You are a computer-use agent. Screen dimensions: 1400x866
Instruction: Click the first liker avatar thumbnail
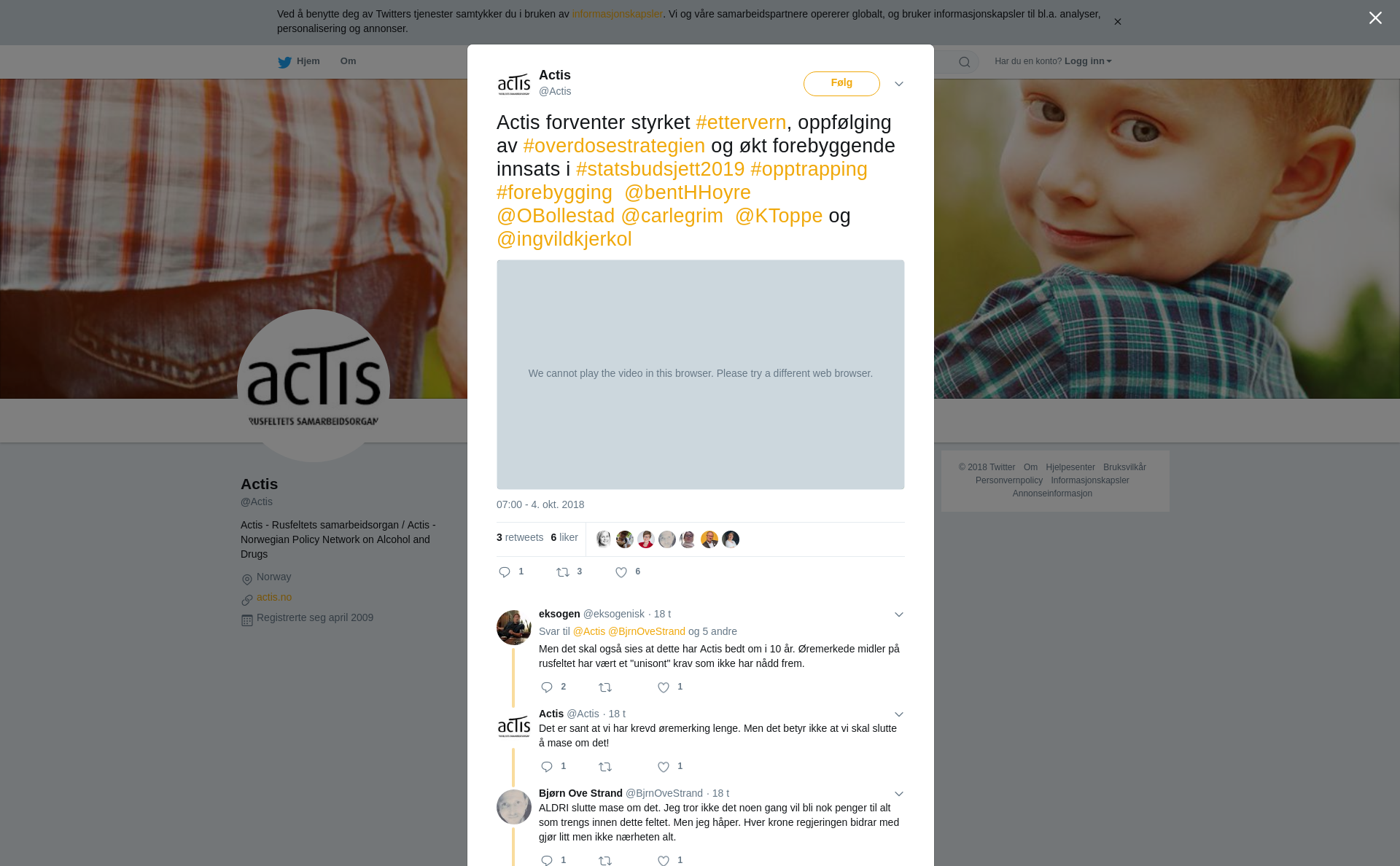pyautogui.click(x=604, y=539)
